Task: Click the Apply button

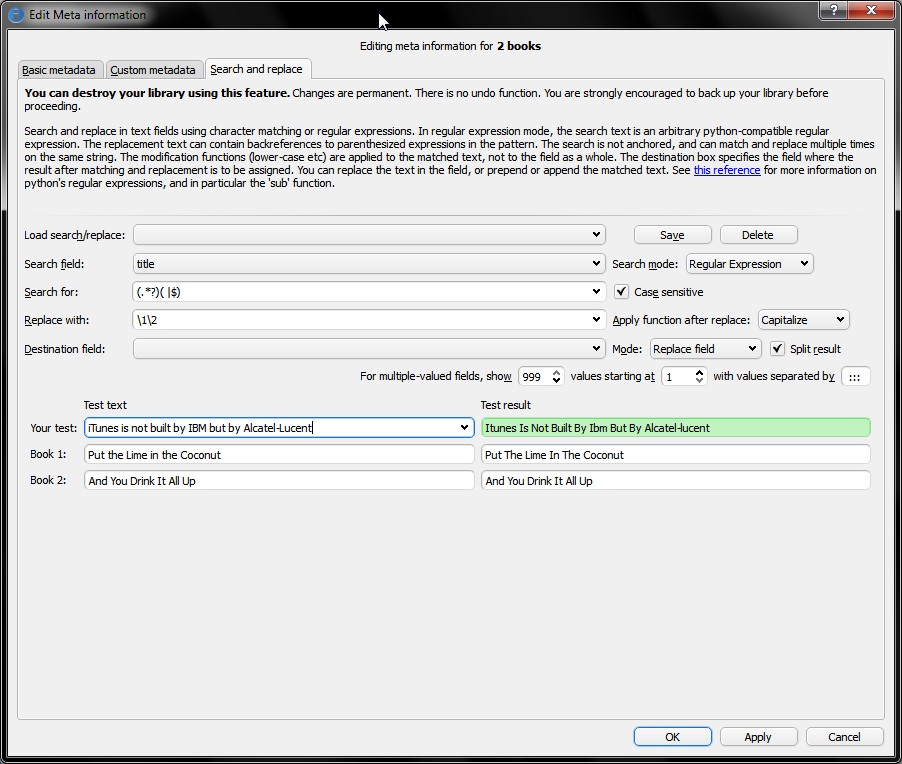Action: (758, 737)
